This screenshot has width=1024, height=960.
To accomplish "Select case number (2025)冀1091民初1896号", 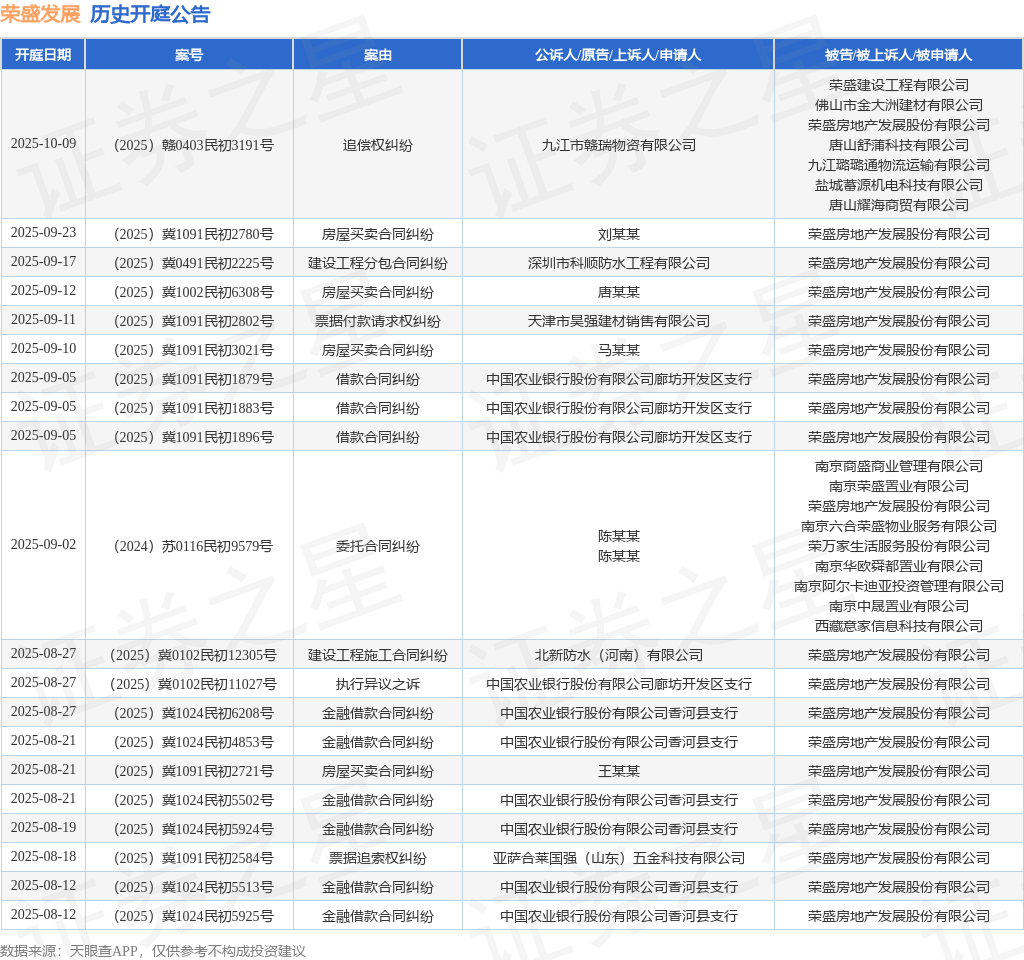I will (x=192, y=437).
